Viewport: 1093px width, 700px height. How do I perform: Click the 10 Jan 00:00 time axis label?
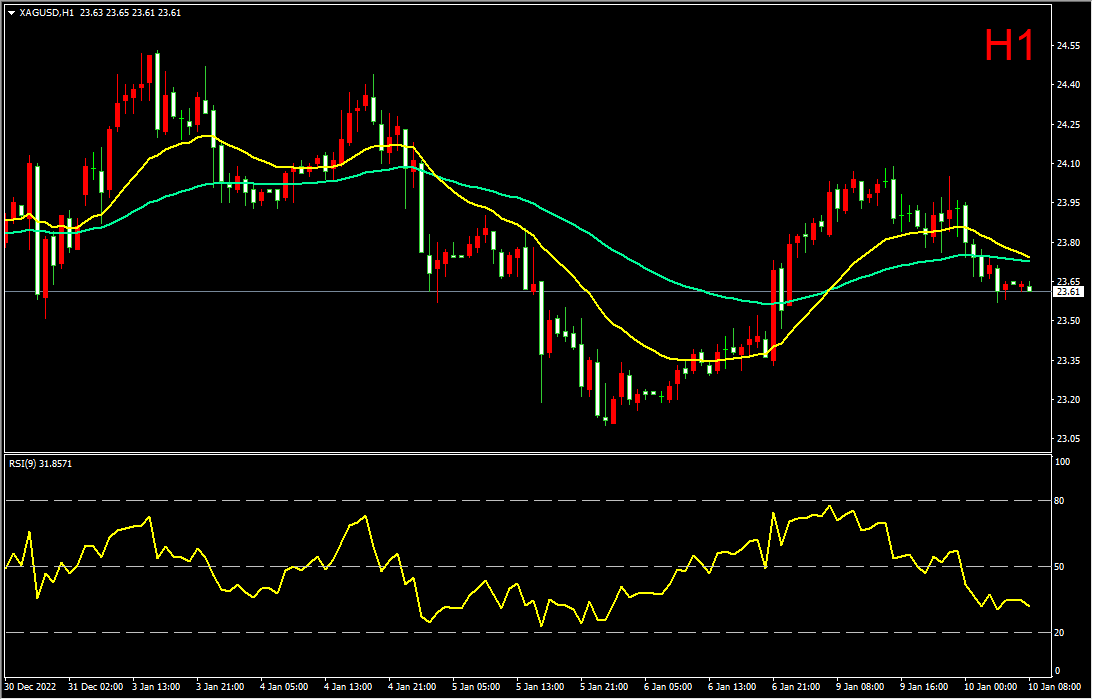click(990, 687)
